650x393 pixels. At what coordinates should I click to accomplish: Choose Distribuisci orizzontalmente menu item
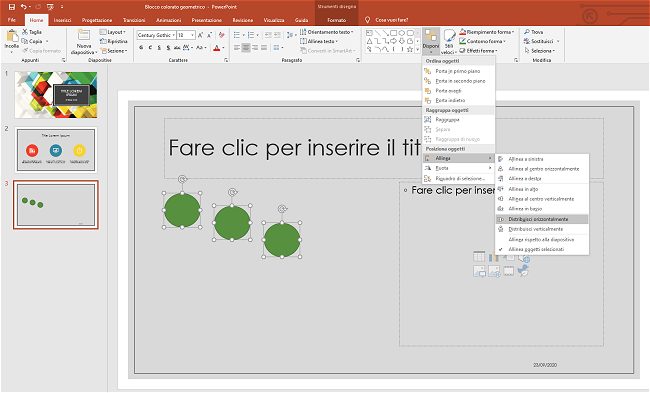[542, 219]
